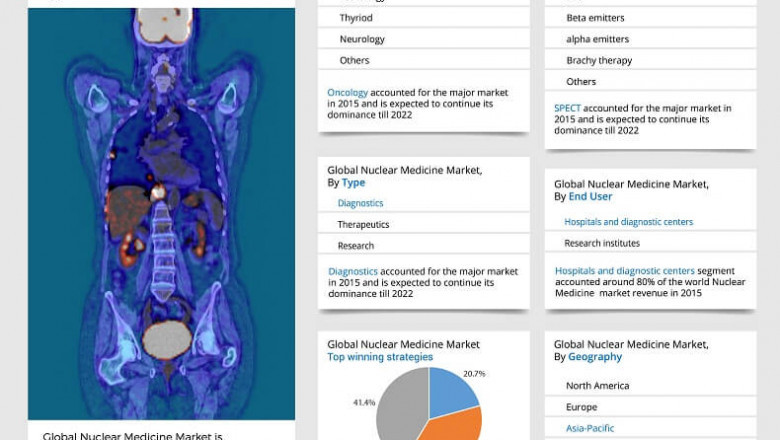The image size is (780, 440).
Task: Click Diagnostics link in the Type summary
Action: click(353, 271)
